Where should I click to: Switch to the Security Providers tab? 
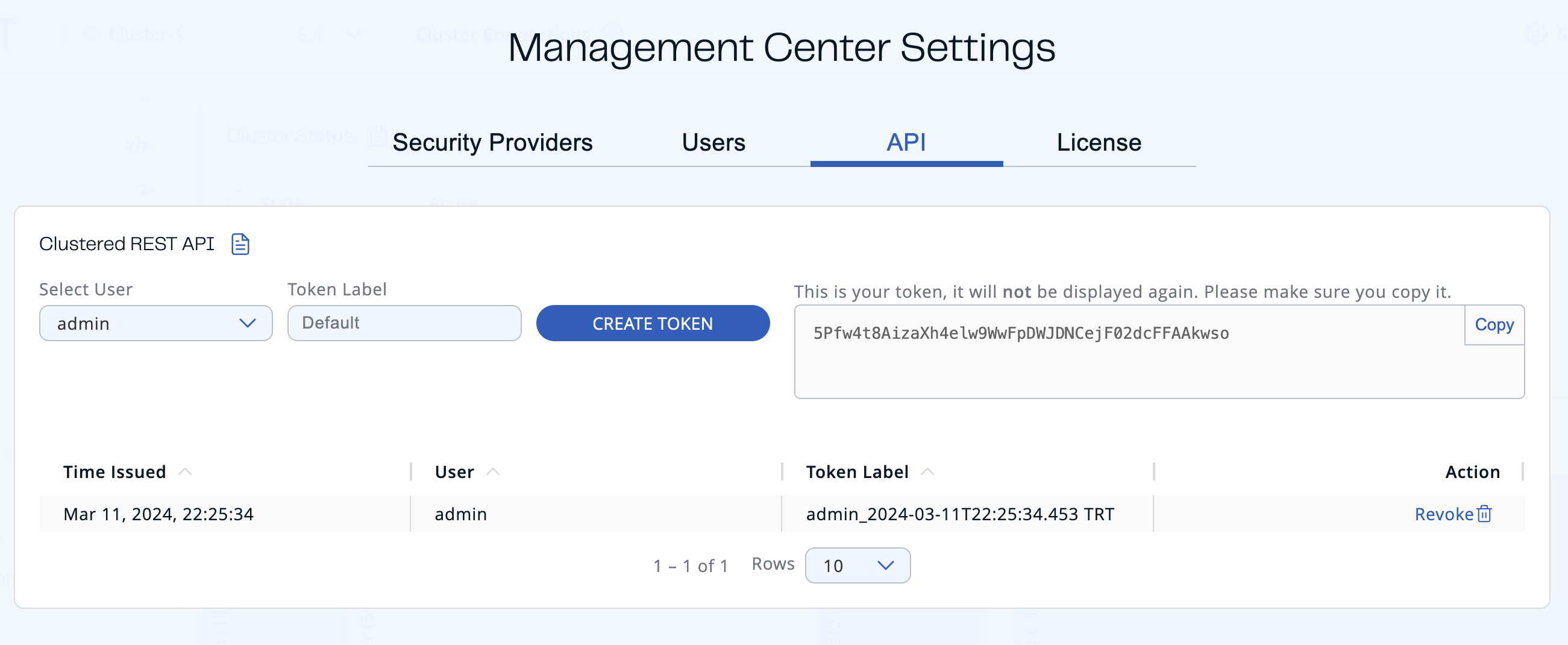pyautogui.click(x=492, y=142)
